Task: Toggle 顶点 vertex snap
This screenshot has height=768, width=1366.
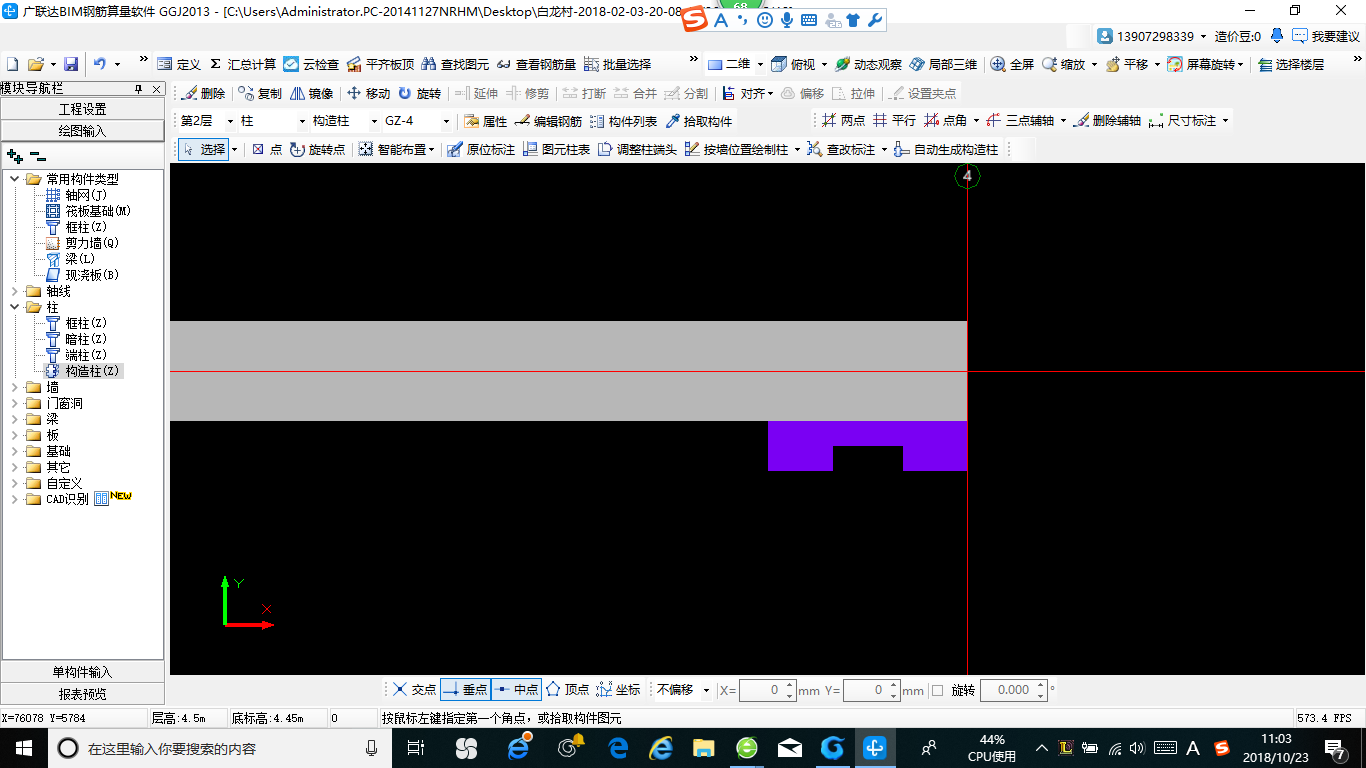Action: tap(567, 690)
